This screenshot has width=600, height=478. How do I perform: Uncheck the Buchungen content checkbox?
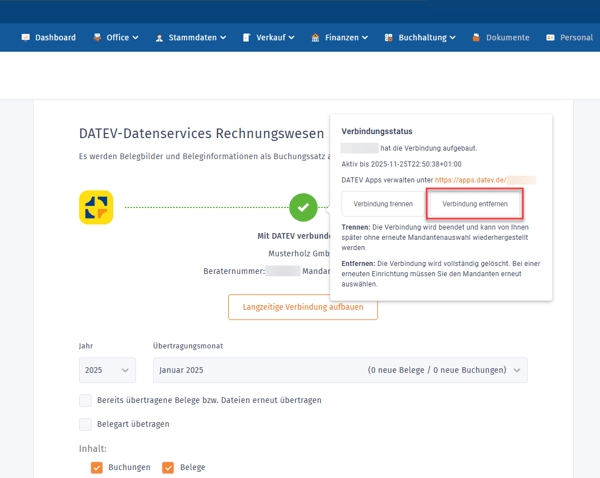pos(97,467)
